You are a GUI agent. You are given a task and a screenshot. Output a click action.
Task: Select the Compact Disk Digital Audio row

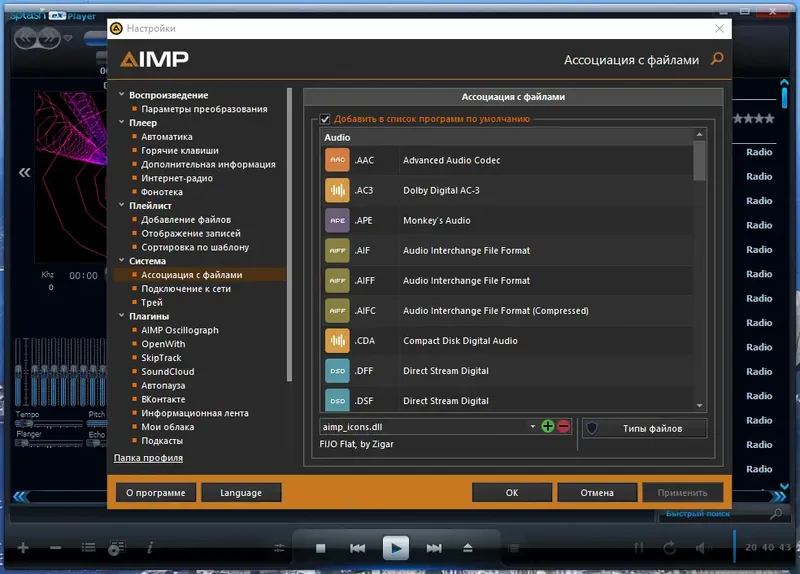tap(508, 340)
